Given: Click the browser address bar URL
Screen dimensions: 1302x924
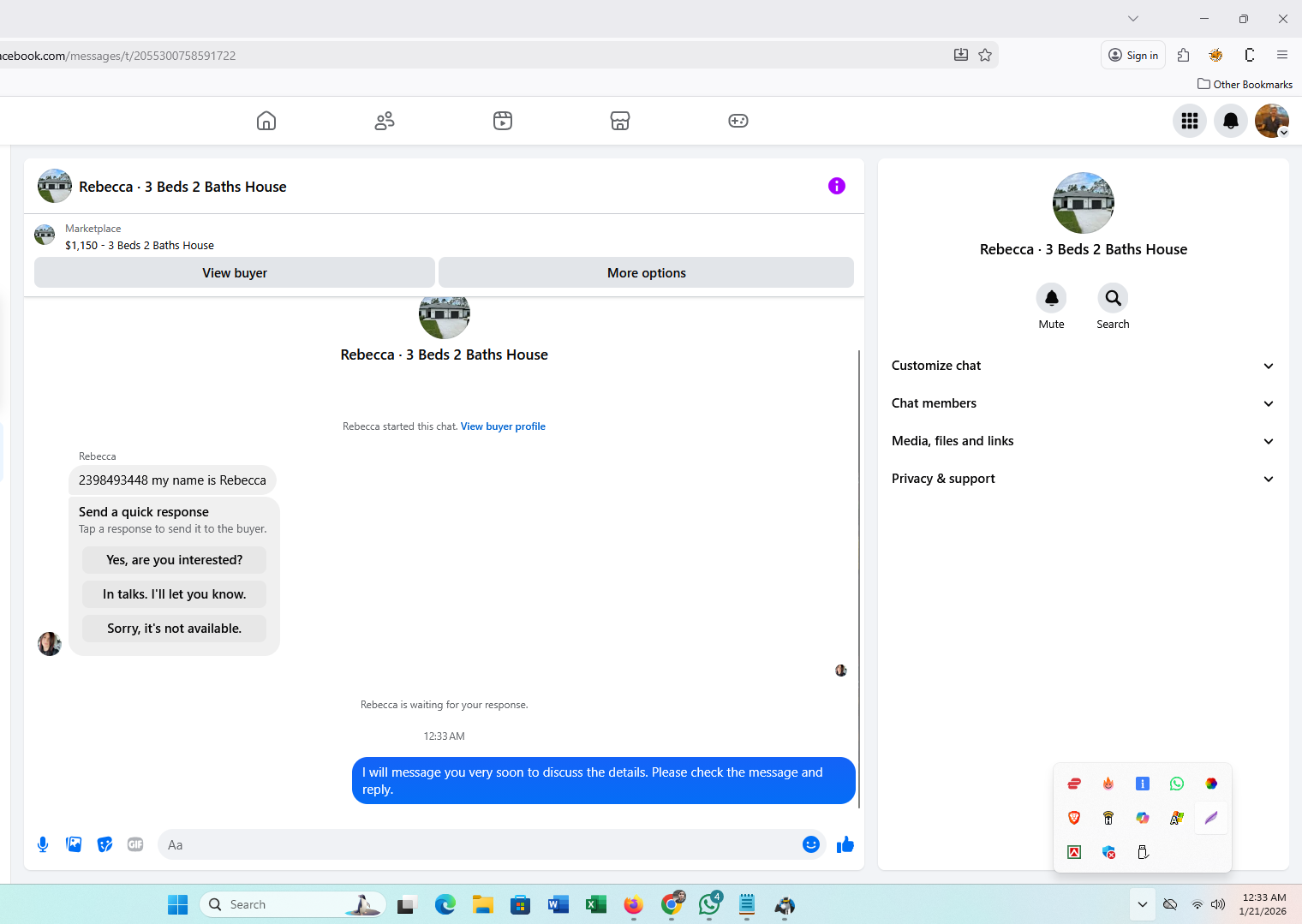Looking at the screenshot, I should click(117, 56).
